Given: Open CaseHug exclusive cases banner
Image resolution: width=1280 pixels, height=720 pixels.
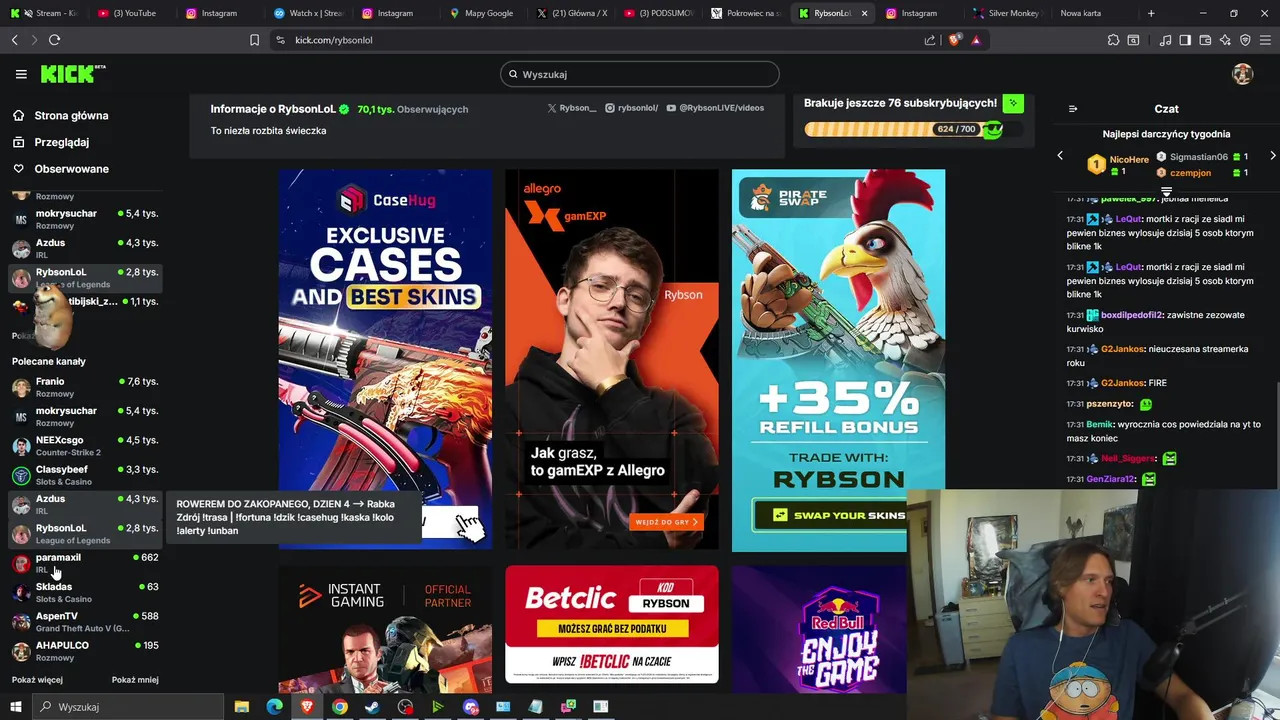Looking at the screenshot, I should click(x=385, y=359).
